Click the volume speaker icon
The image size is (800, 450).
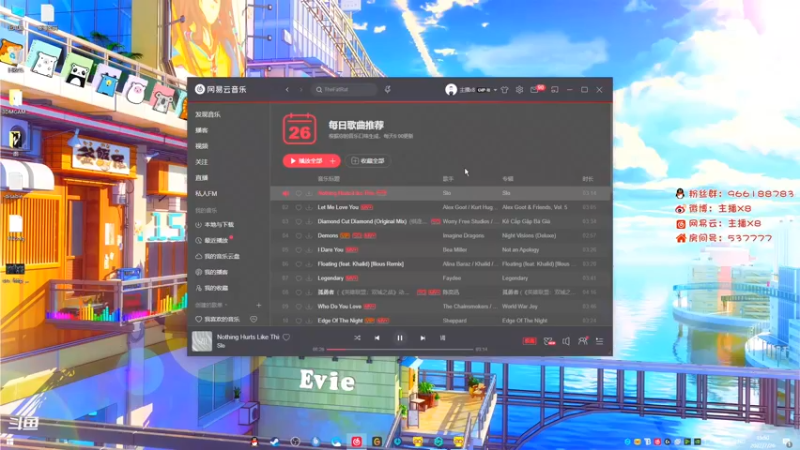(x=566, y=341)
